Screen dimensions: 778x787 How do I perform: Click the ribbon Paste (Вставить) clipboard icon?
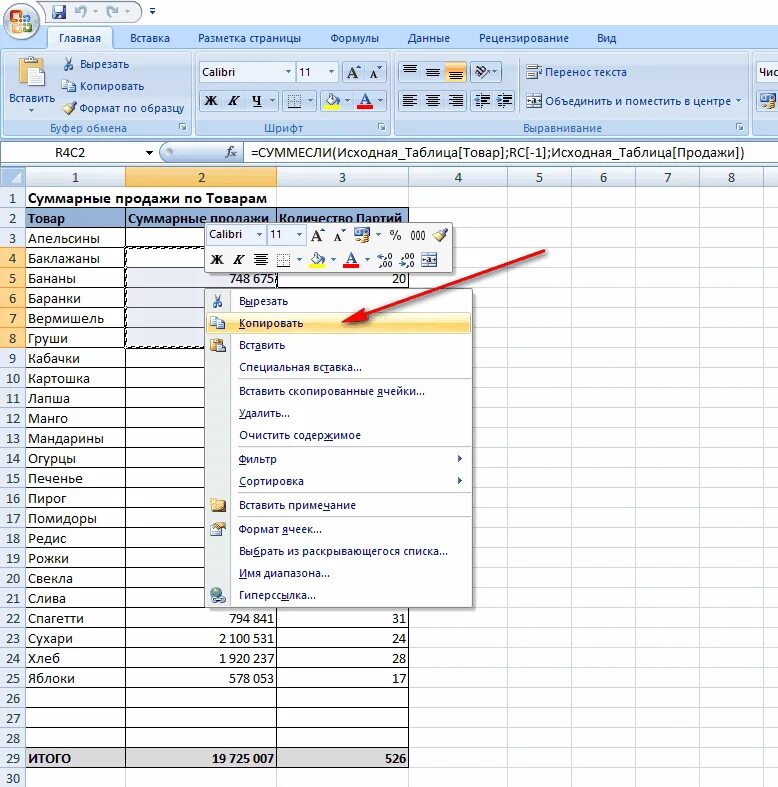31,72
